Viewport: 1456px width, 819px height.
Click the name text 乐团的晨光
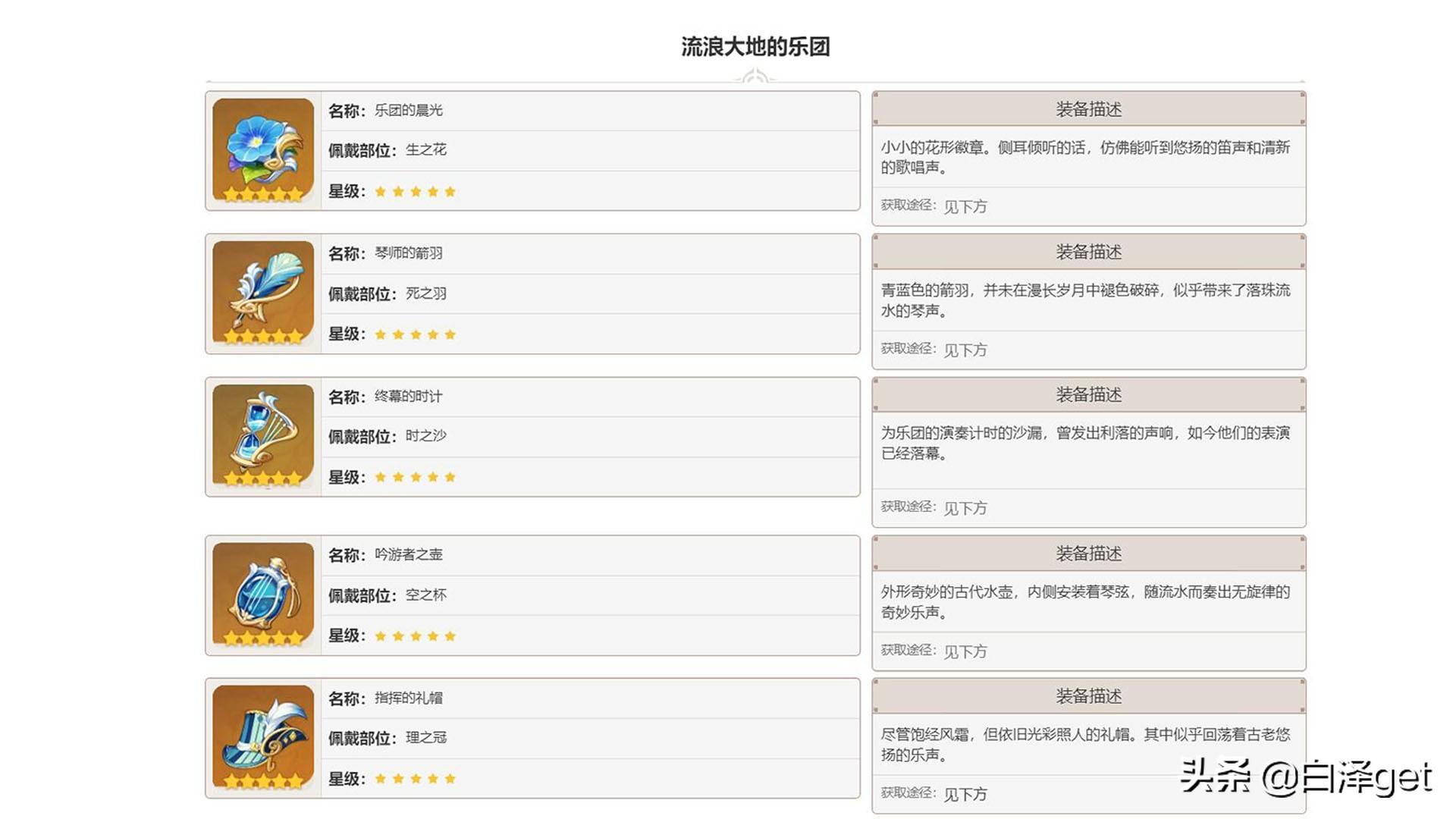point(409,110)
